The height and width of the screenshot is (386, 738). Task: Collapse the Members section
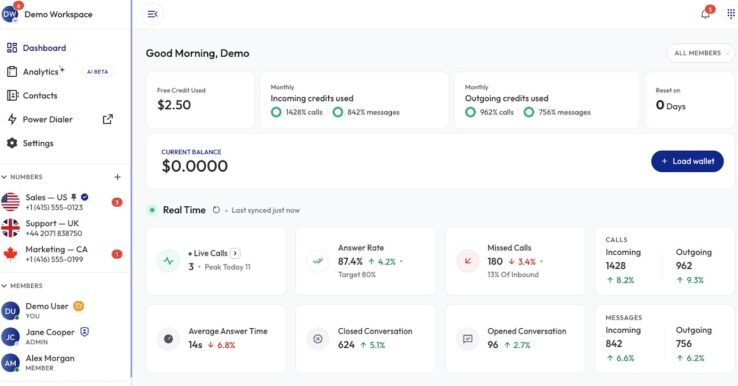pos(4,286)
